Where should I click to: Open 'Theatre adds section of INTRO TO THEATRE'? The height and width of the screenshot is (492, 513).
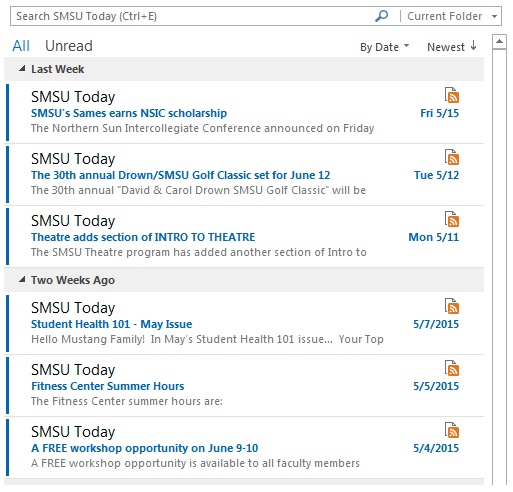click(x=245, y=237)
